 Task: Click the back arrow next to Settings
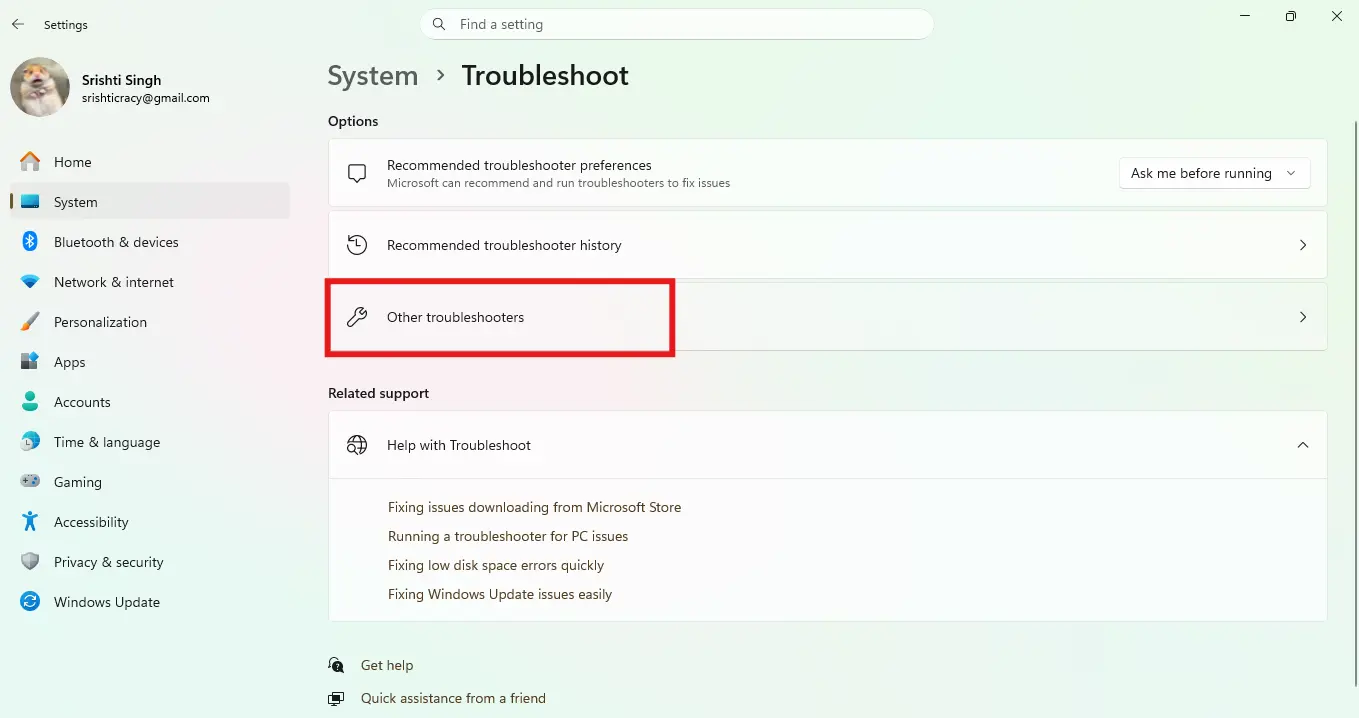click(17, 24)
